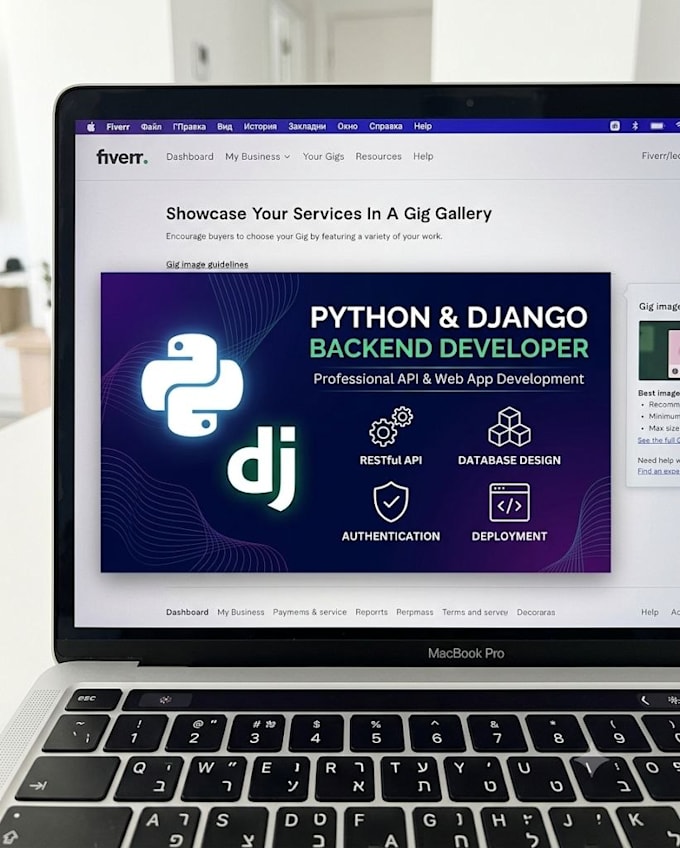Viewport: 680px width, 848px height.
Task: Open Your Gigs page
Action: tap(323, 156)
